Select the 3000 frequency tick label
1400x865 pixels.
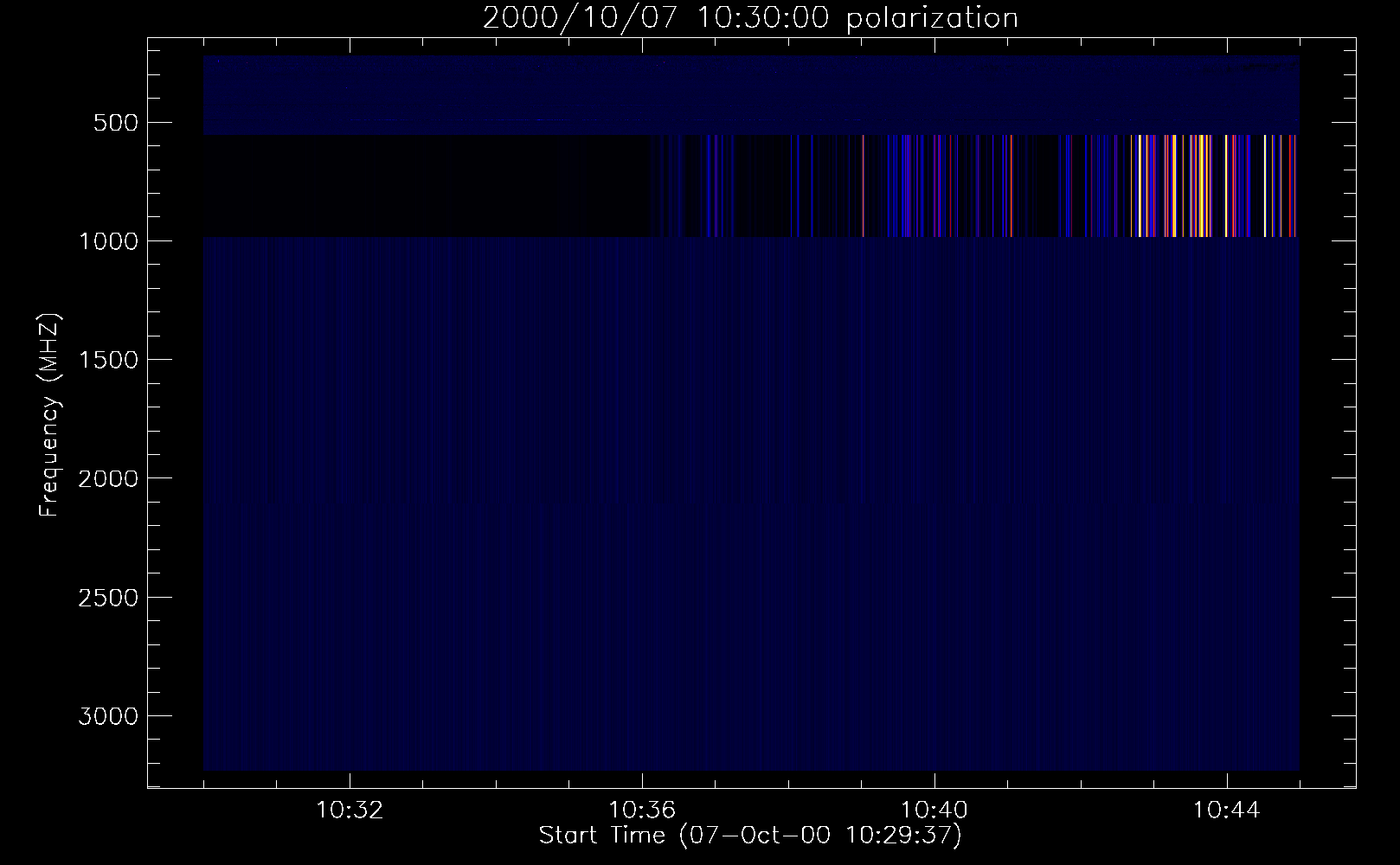pyautogui.click(x=108, y=716)
